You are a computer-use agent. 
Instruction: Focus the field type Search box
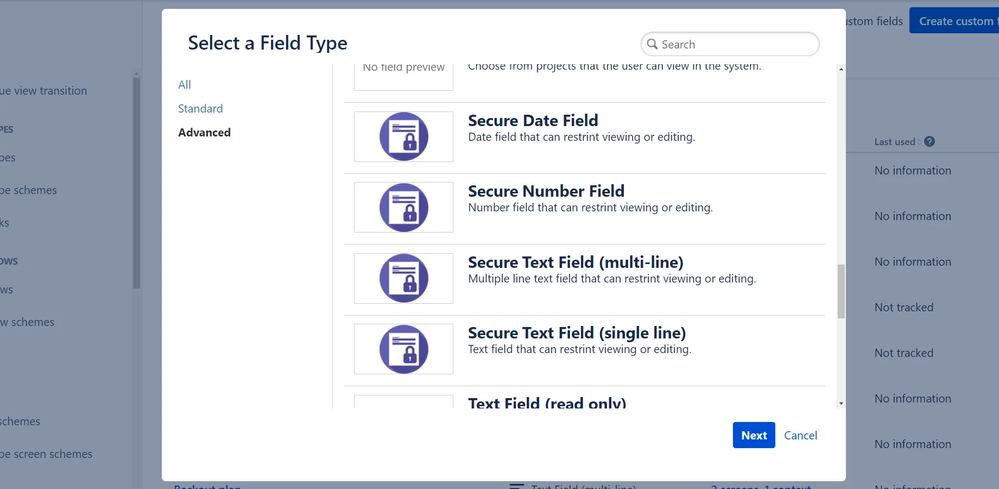pyautogui.click(x=729, y=45)
